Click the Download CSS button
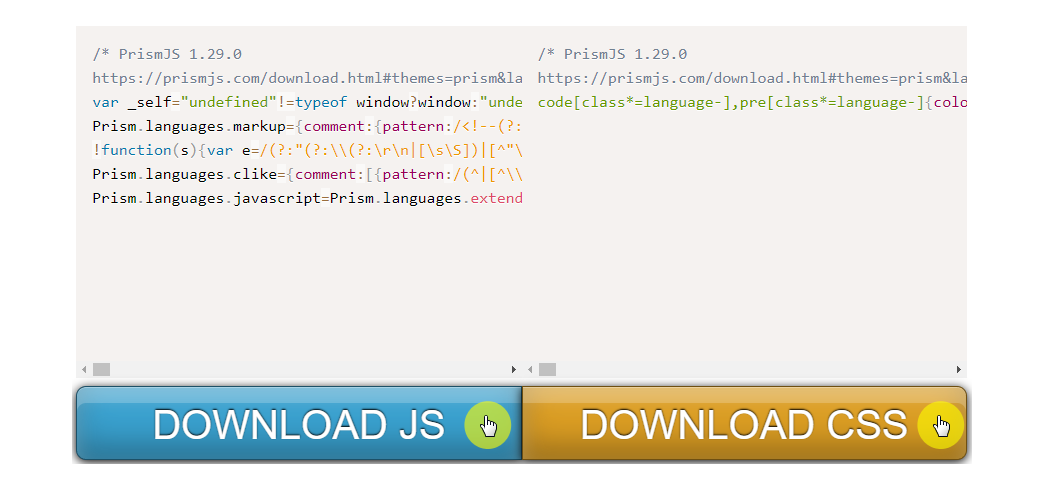1040x477 pixels. [744, 423]
